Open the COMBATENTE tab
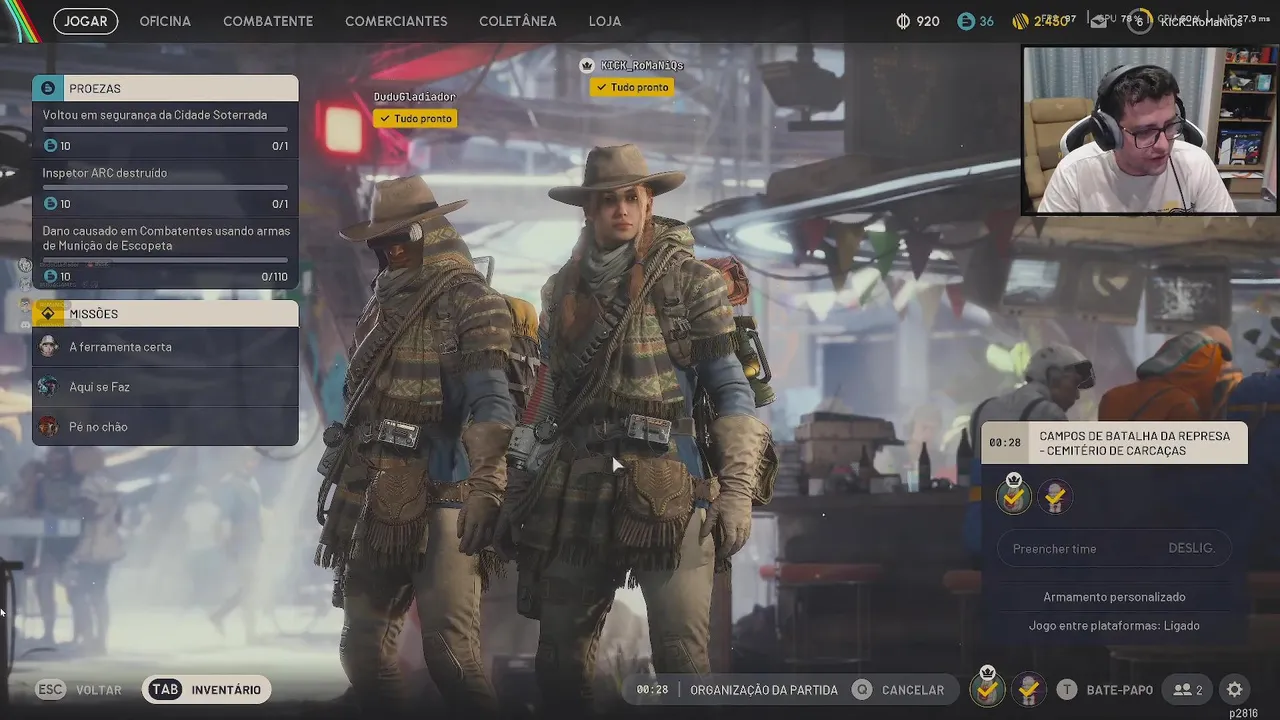Image resolution: width=1280 pixels, height=720 pixels. point(268,21)
